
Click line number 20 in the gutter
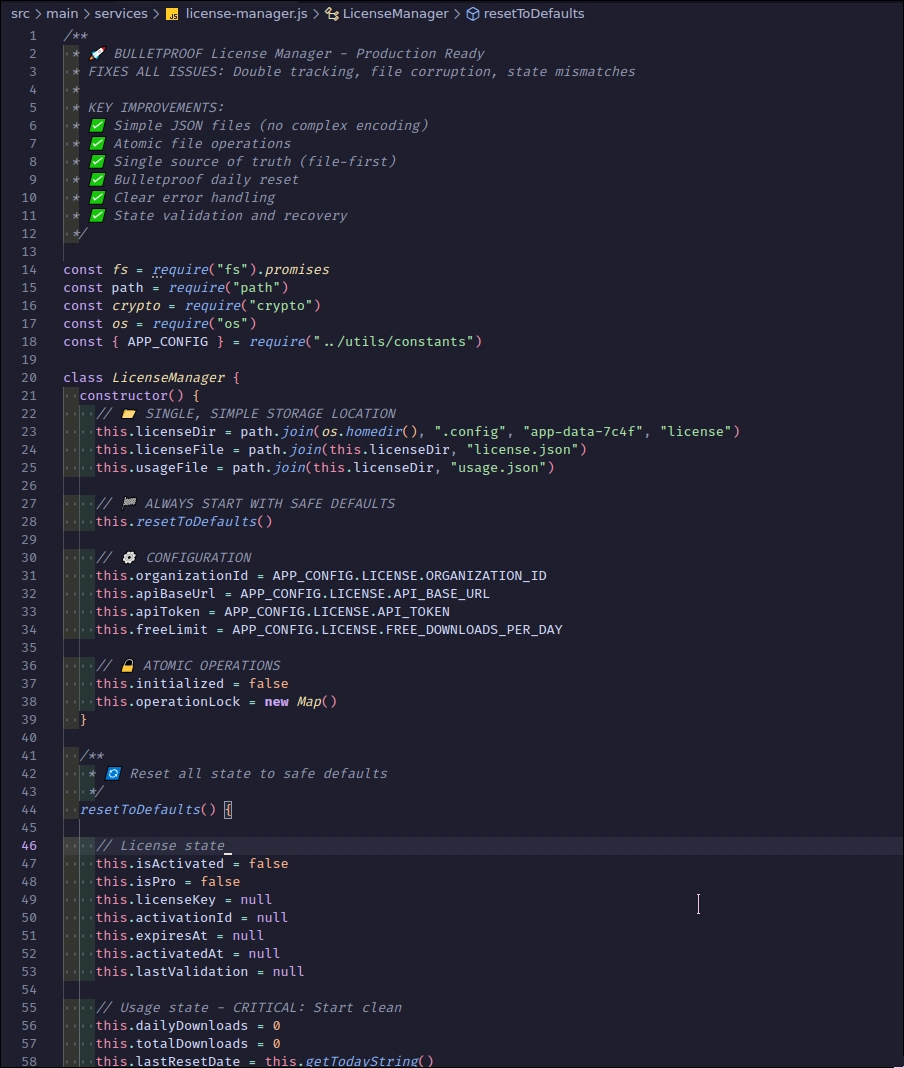[x=29, y=377]
